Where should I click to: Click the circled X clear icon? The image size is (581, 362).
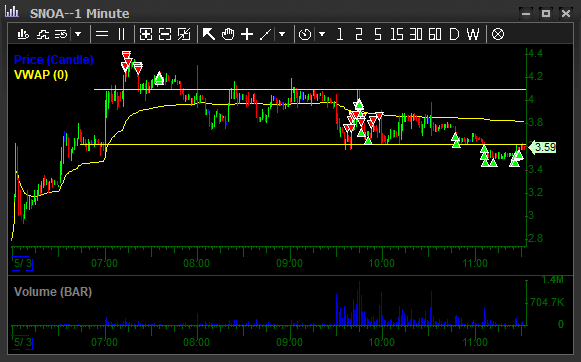click(498, 34)
